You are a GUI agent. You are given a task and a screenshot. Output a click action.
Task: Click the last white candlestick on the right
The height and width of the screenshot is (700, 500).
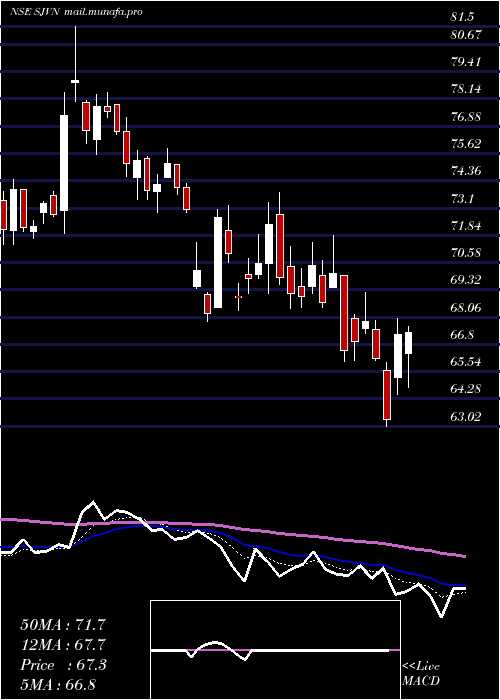pyautogui.click(x=408, y=343)
